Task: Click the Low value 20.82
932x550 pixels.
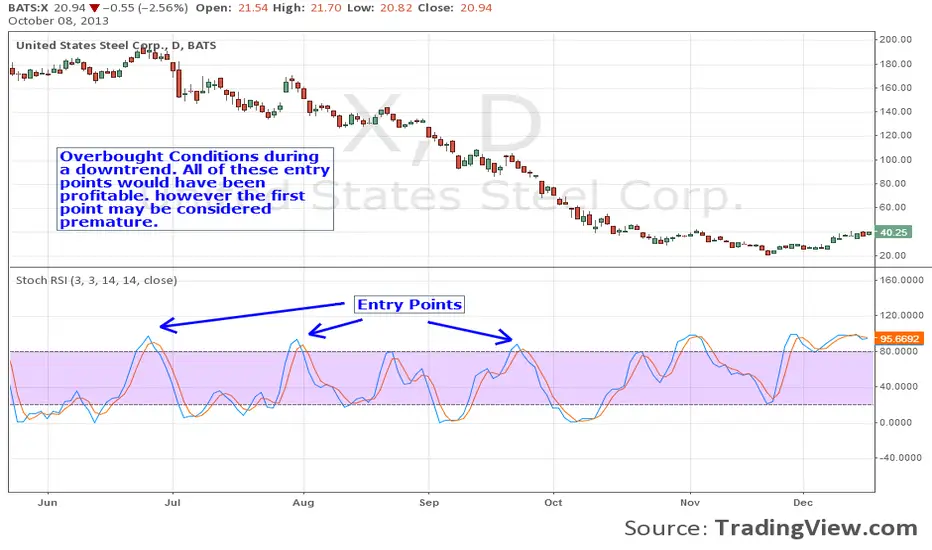Action: point(396,8)
